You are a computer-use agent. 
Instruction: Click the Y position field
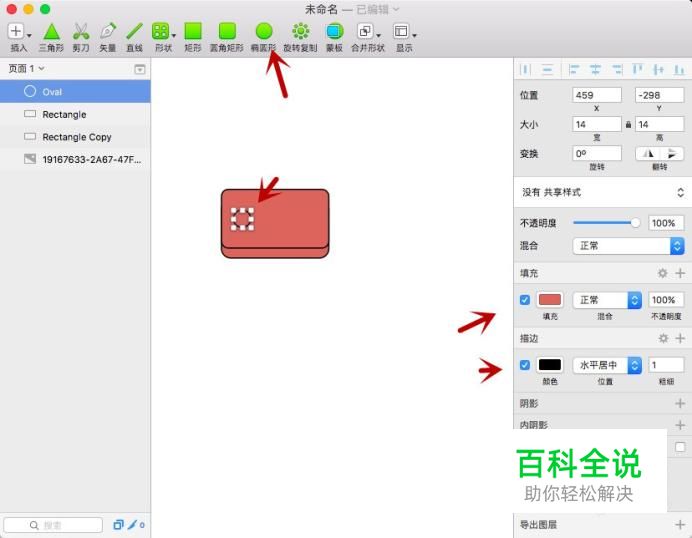[x=659, y=95]
